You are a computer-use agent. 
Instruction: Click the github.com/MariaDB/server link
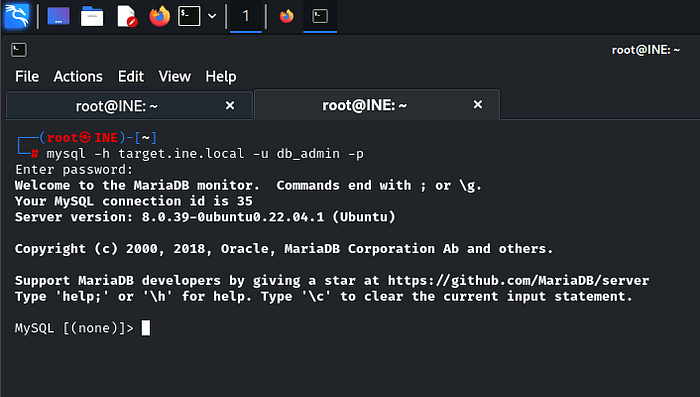pos(518,280)
